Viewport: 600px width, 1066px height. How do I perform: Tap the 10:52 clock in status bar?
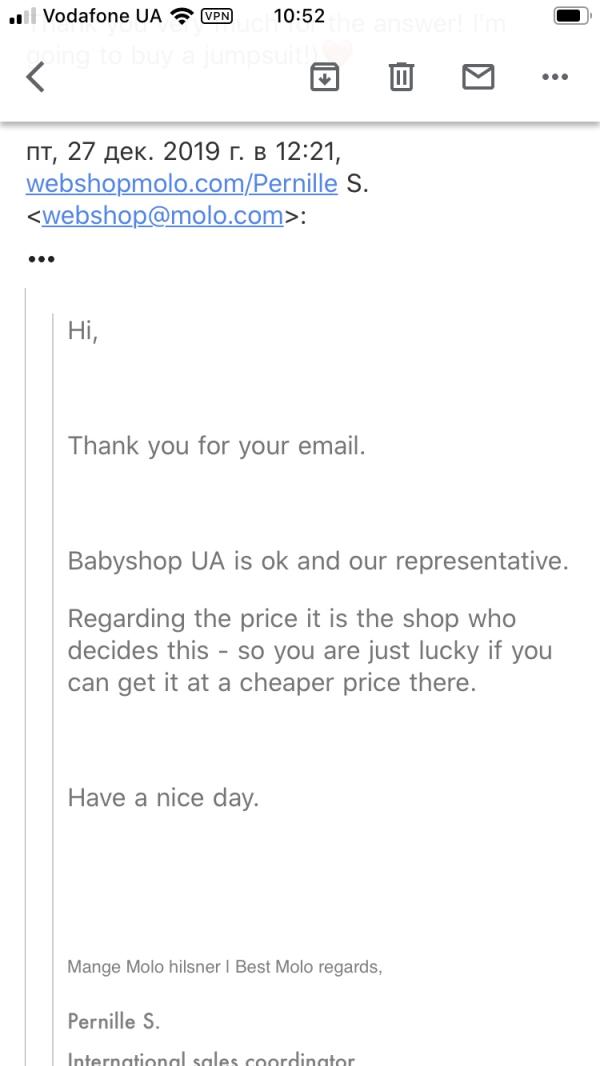299,16
